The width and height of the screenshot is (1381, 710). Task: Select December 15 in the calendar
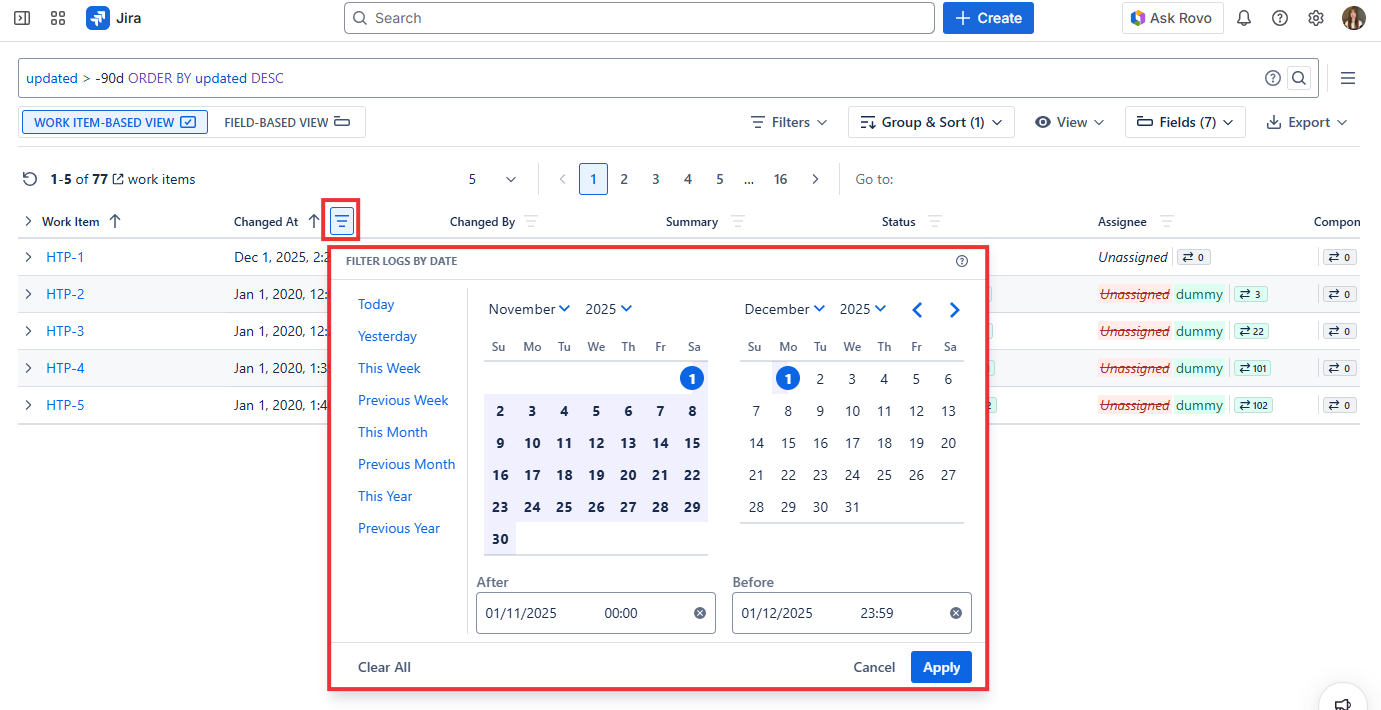coord(788,443)
